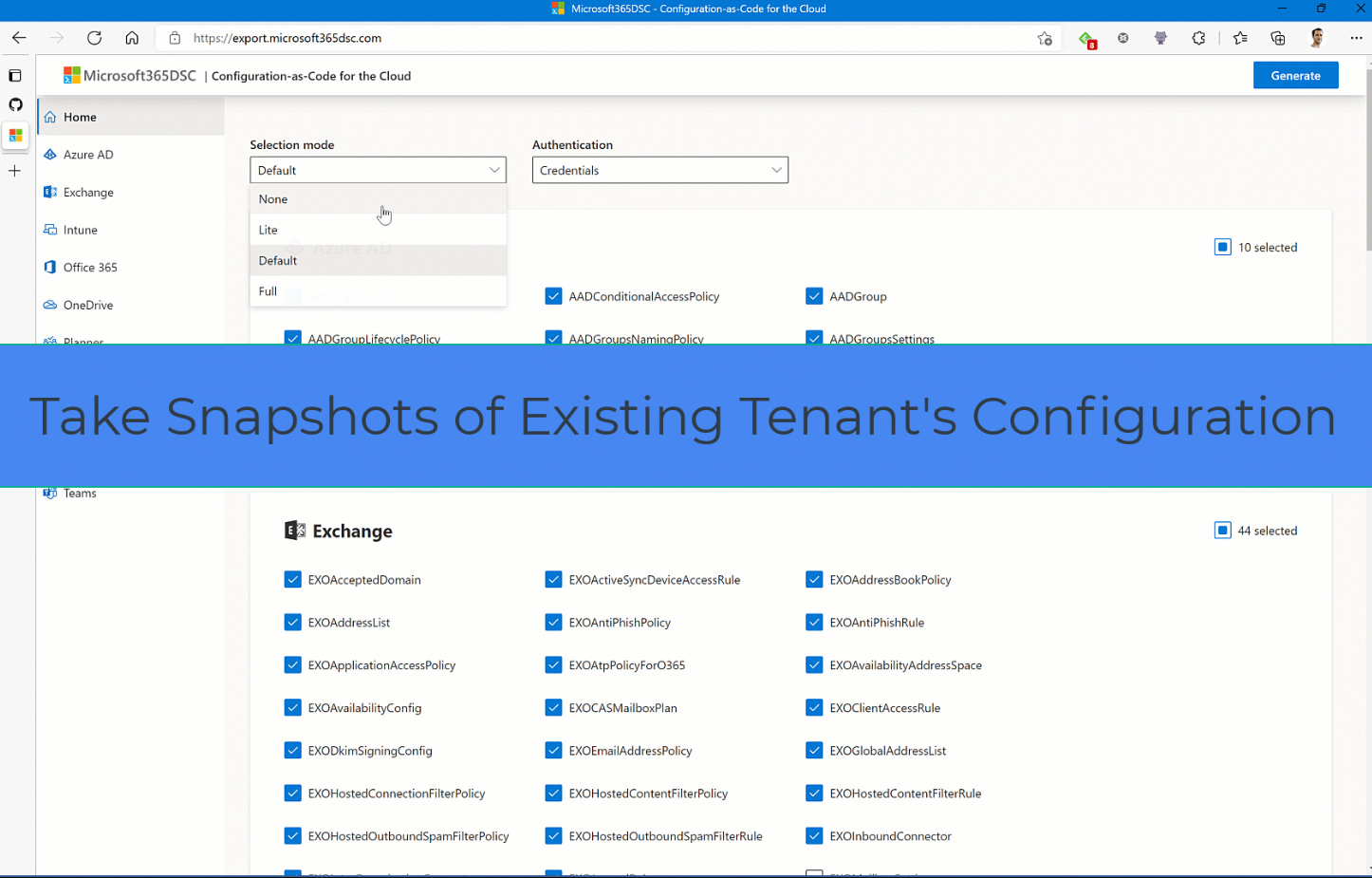Open vertical tabs pane icon
This screenshot has height=878, width=1372.
(x=15, y=75)
